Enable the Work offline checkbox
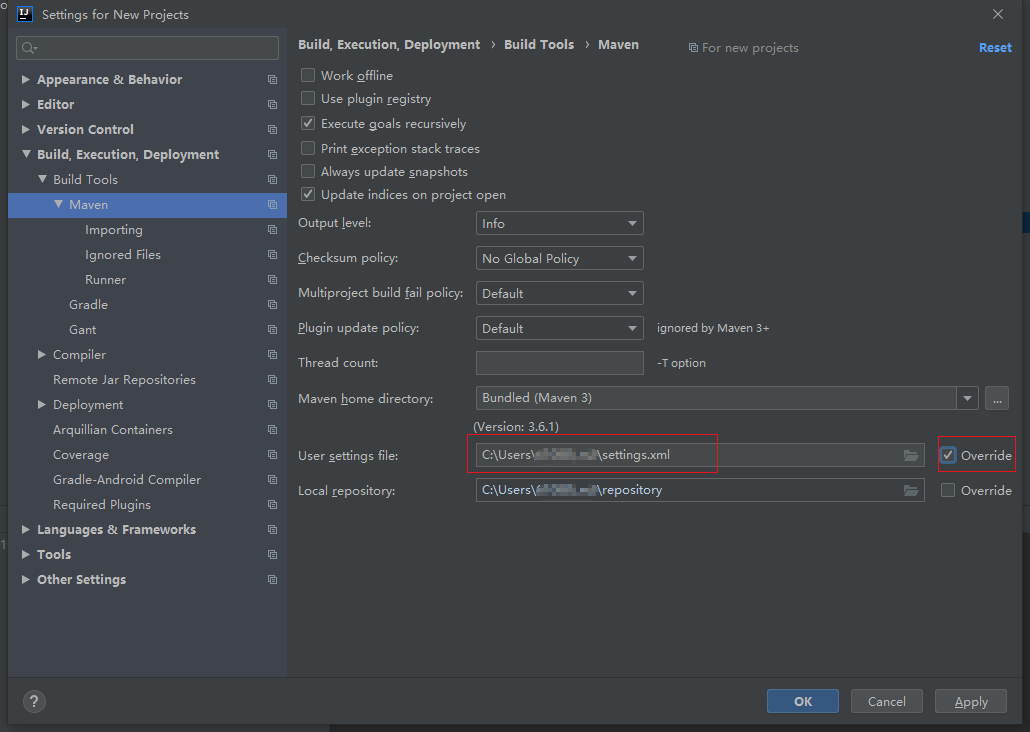This screenshot has height=732, width=1030. pyautogui.click(x=308, y=76)
